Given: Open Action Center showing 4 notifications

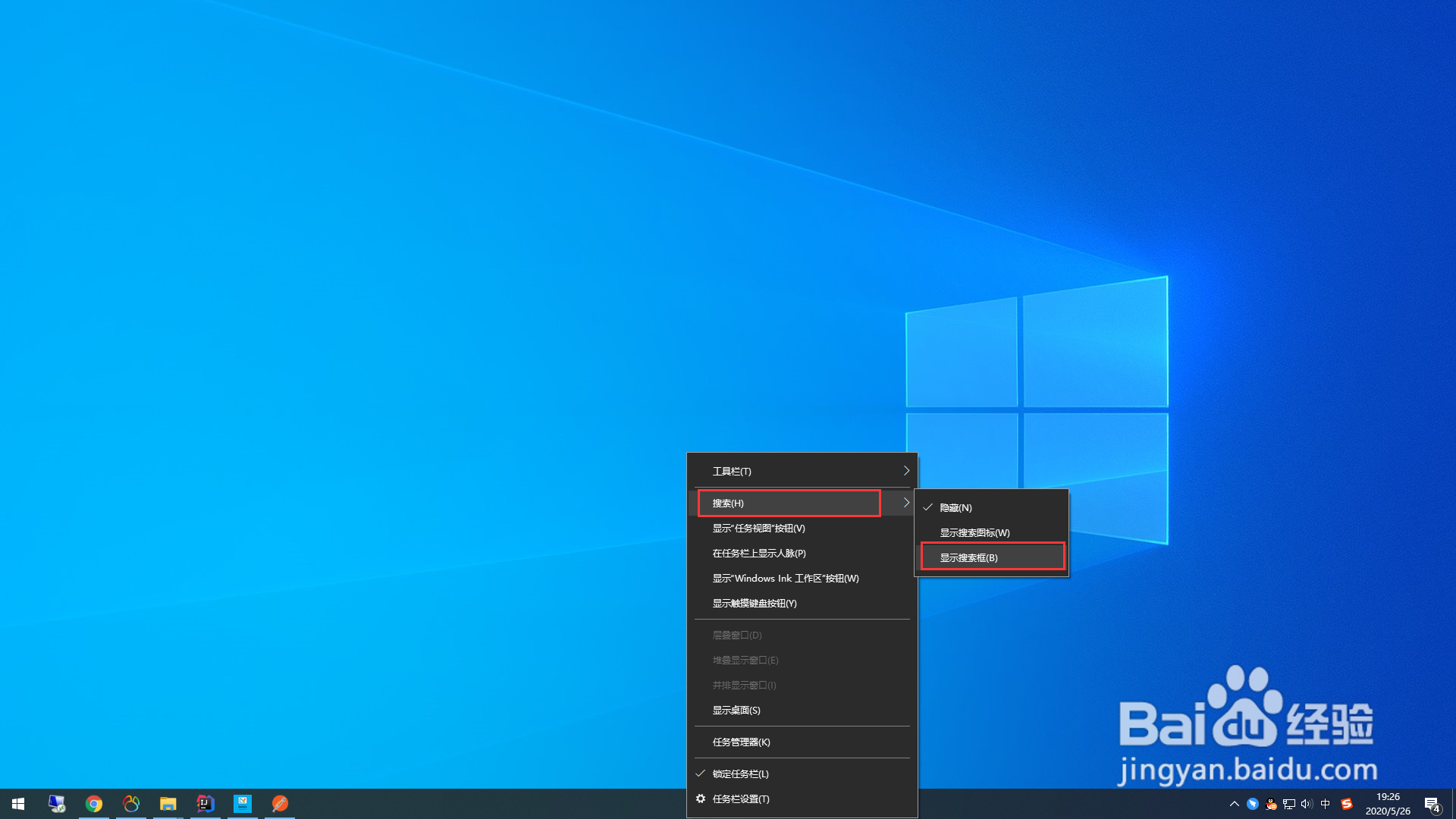Looking at the screenshot, I should coord(1432,804).
